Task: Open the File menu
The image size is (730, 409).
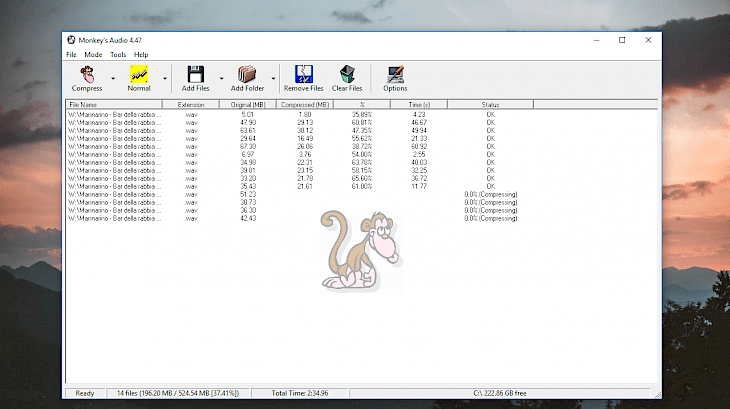Action: click(x=71, y=54)
